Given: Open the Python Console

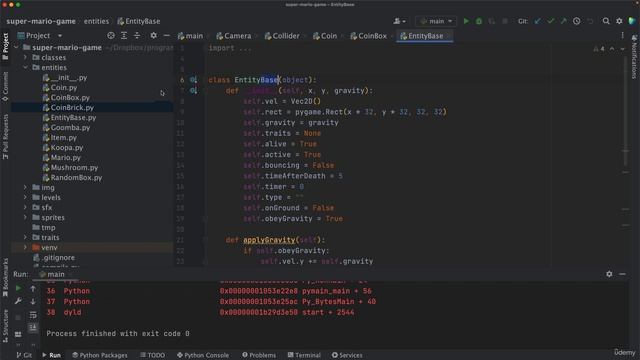Looking at the screenshot, I should (203, 355).
